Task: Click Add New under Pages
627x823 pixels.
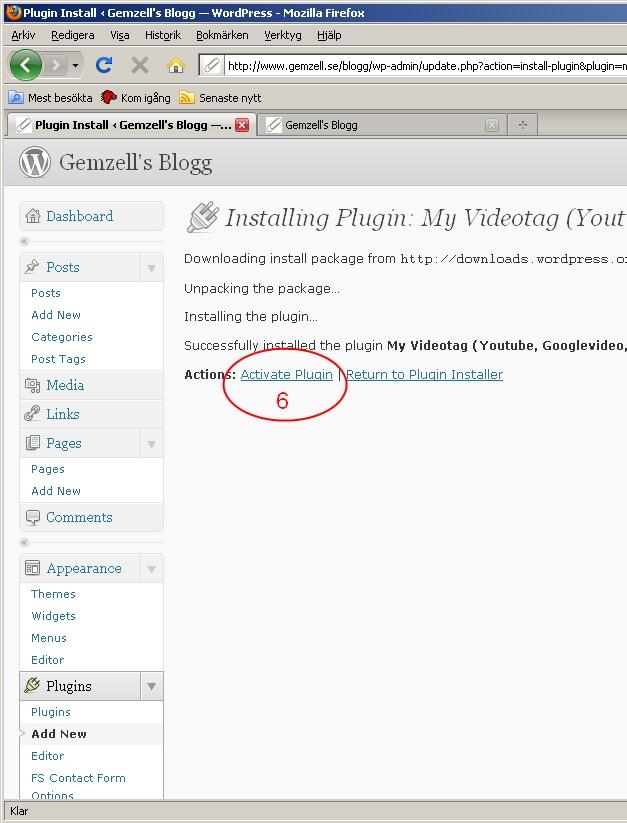Action: [56, 491]
